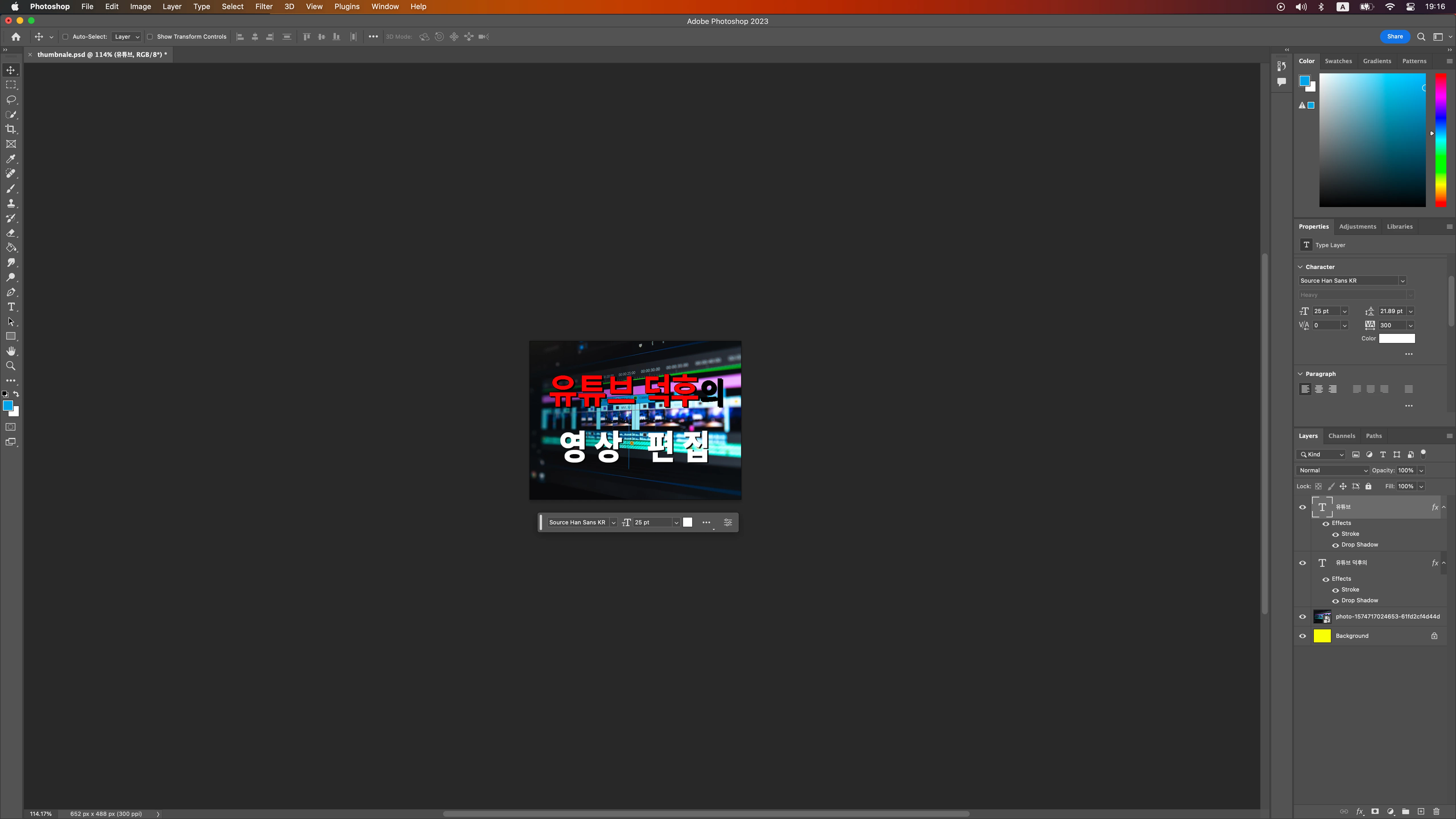1456x819 pixels.
Task: Open the Filter menu
Action: click(x=263, y=7)
